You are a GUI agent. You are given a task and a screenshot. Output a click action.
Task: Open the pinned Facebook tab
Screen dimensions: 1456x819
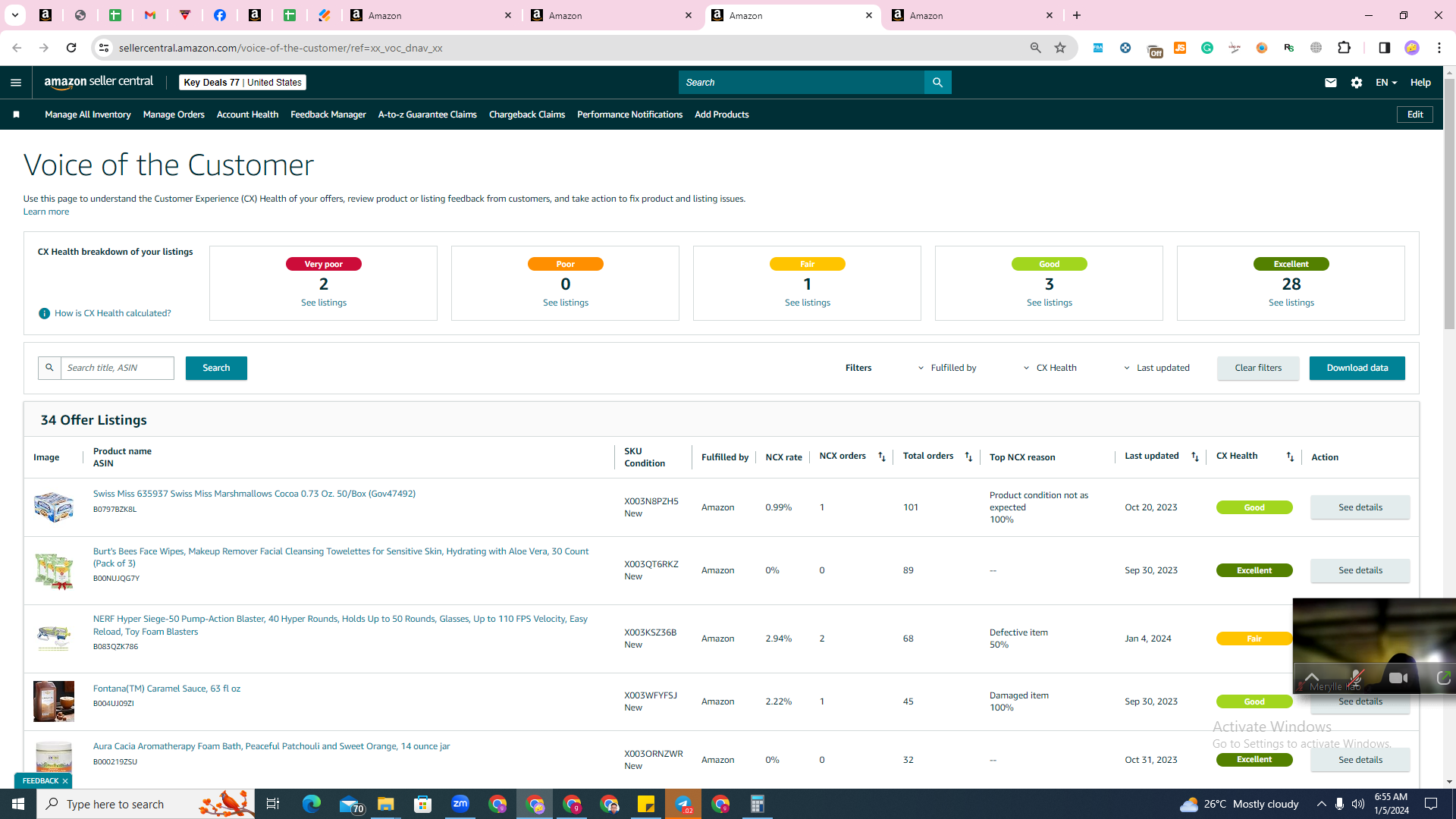(x=220, y=15)
